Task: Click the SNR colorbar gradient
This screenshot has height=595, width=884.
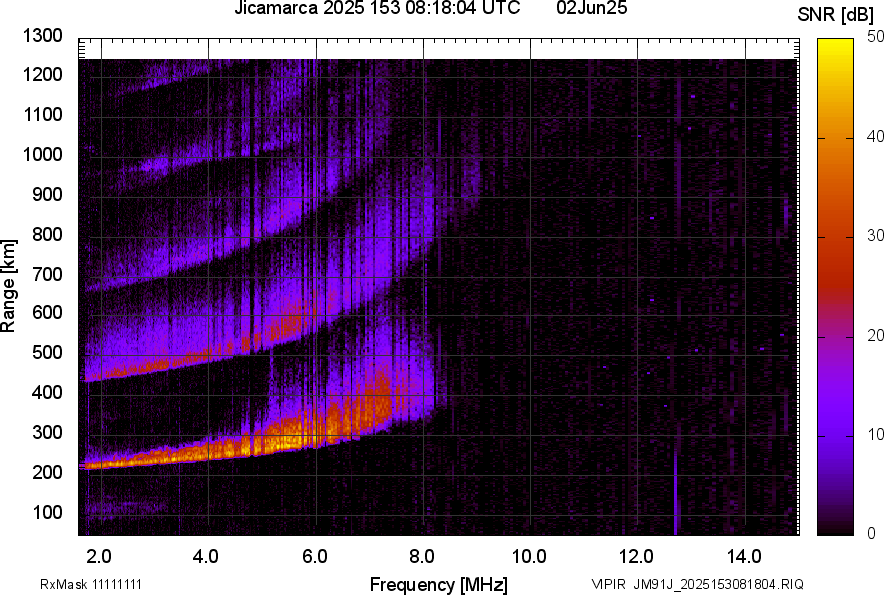Action: pyautogui.click(x=835, y=287)
